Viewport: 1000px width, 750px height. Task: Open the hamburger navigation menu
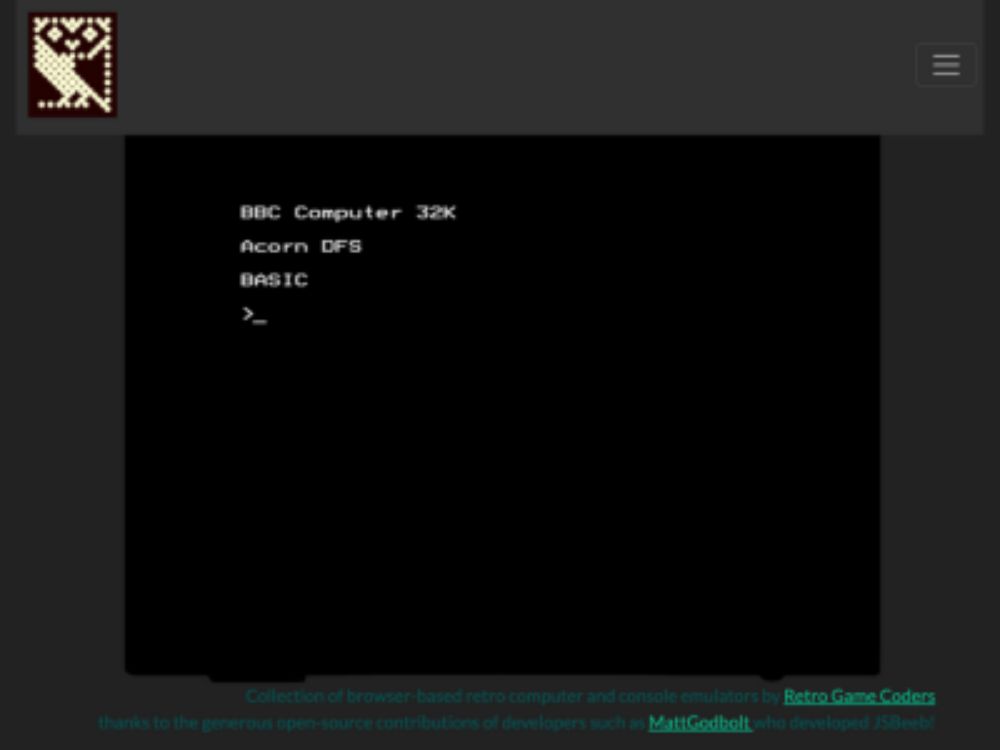[x=946, y=64]
